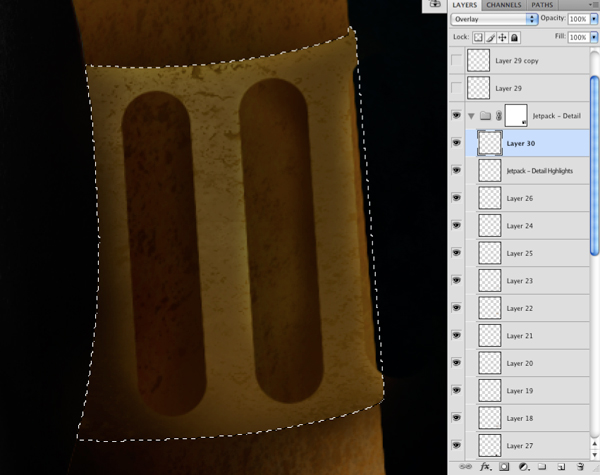Select the layer named Layer 29 copy
The width and height of the screenshot is (600, 475).
coord(517,61)
